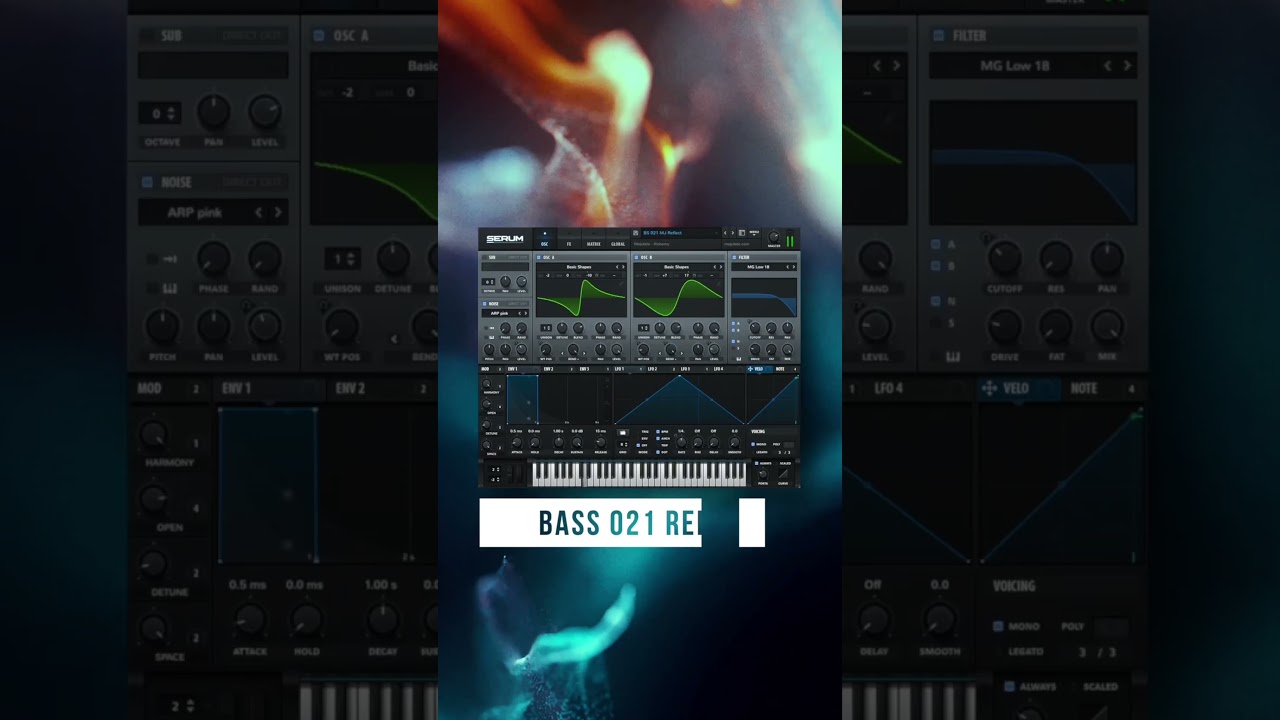Viewport: 1280px width, 720px height.
Task: Click the portamento CURVE display in small Serum
Action: click(x=783, y=473)
